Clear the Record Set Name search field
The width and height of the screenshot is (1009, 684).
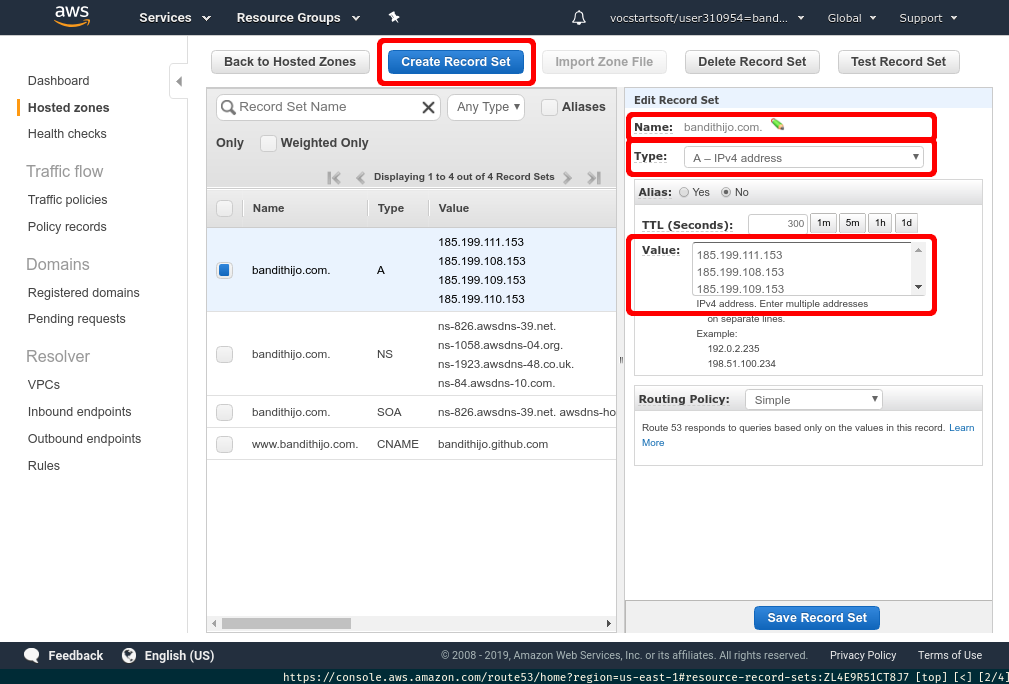(428, 108)
